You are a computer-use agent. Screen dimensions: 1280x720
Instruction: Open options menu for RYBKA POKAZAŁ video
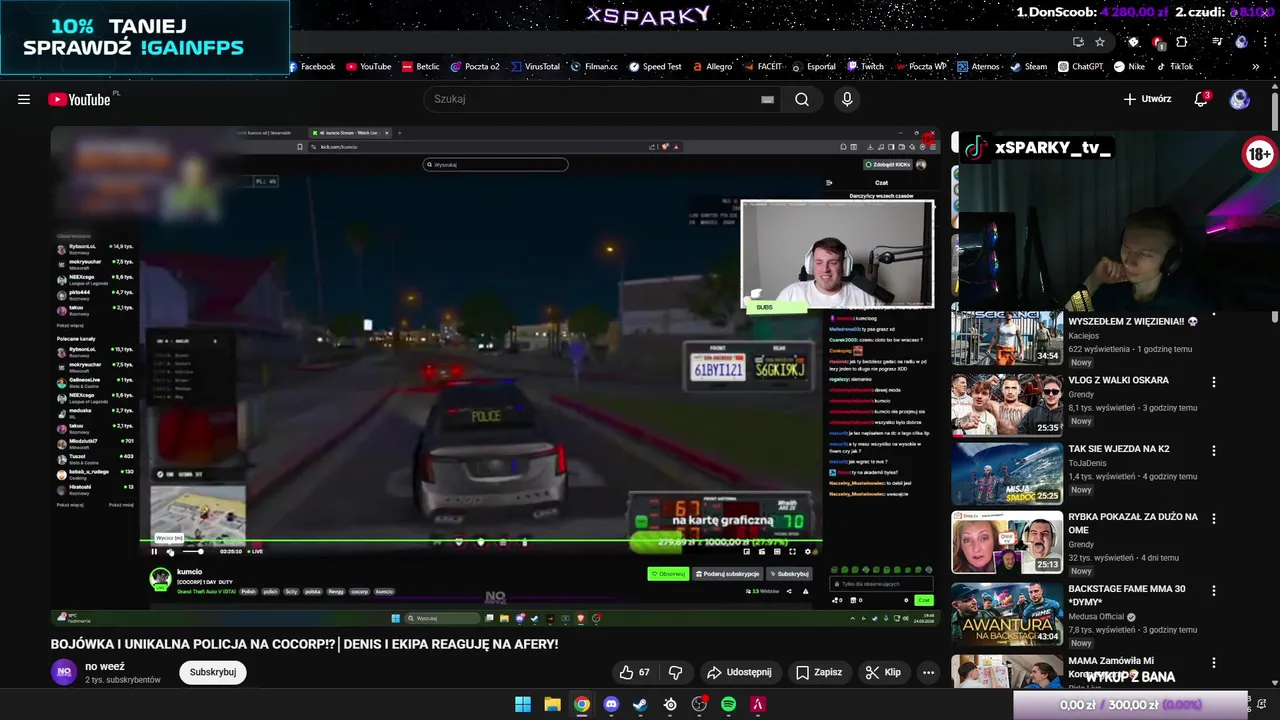pos(1214,519)
